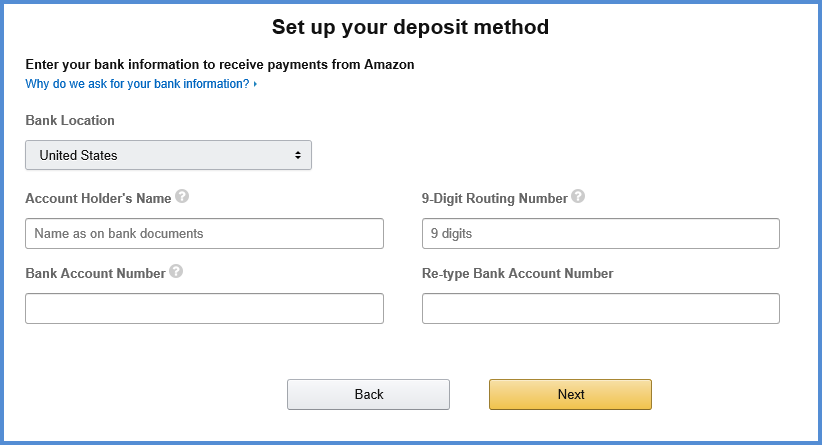Viewport: 822px width, 445px height.
Task: Select the Bank Account Number text box
Action: click(x=204, y=308)
